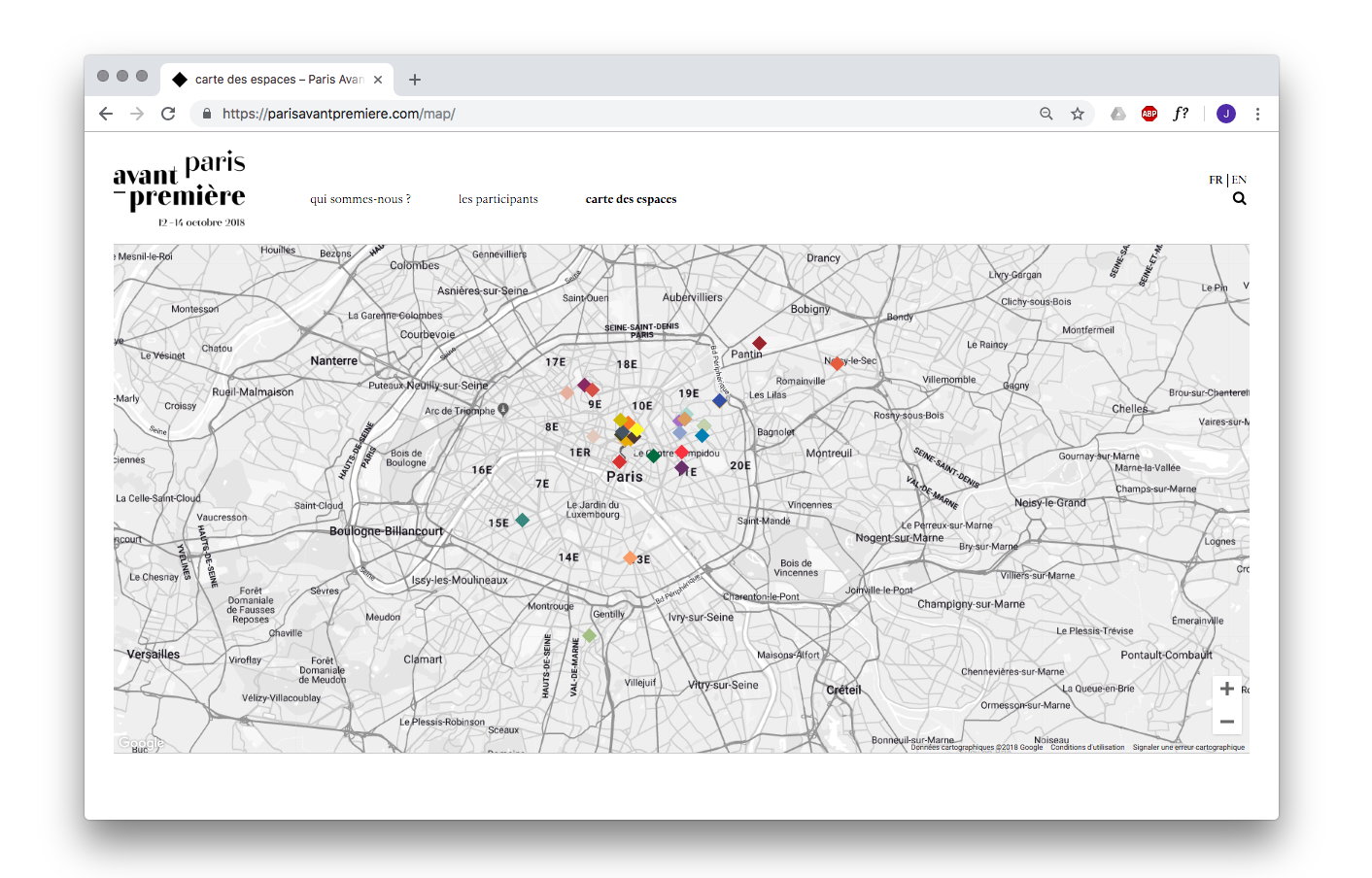The image size is (1372, 878).
Task: Open the user profile avatar
Action: pyautogui.click(x=1226, y=114)
